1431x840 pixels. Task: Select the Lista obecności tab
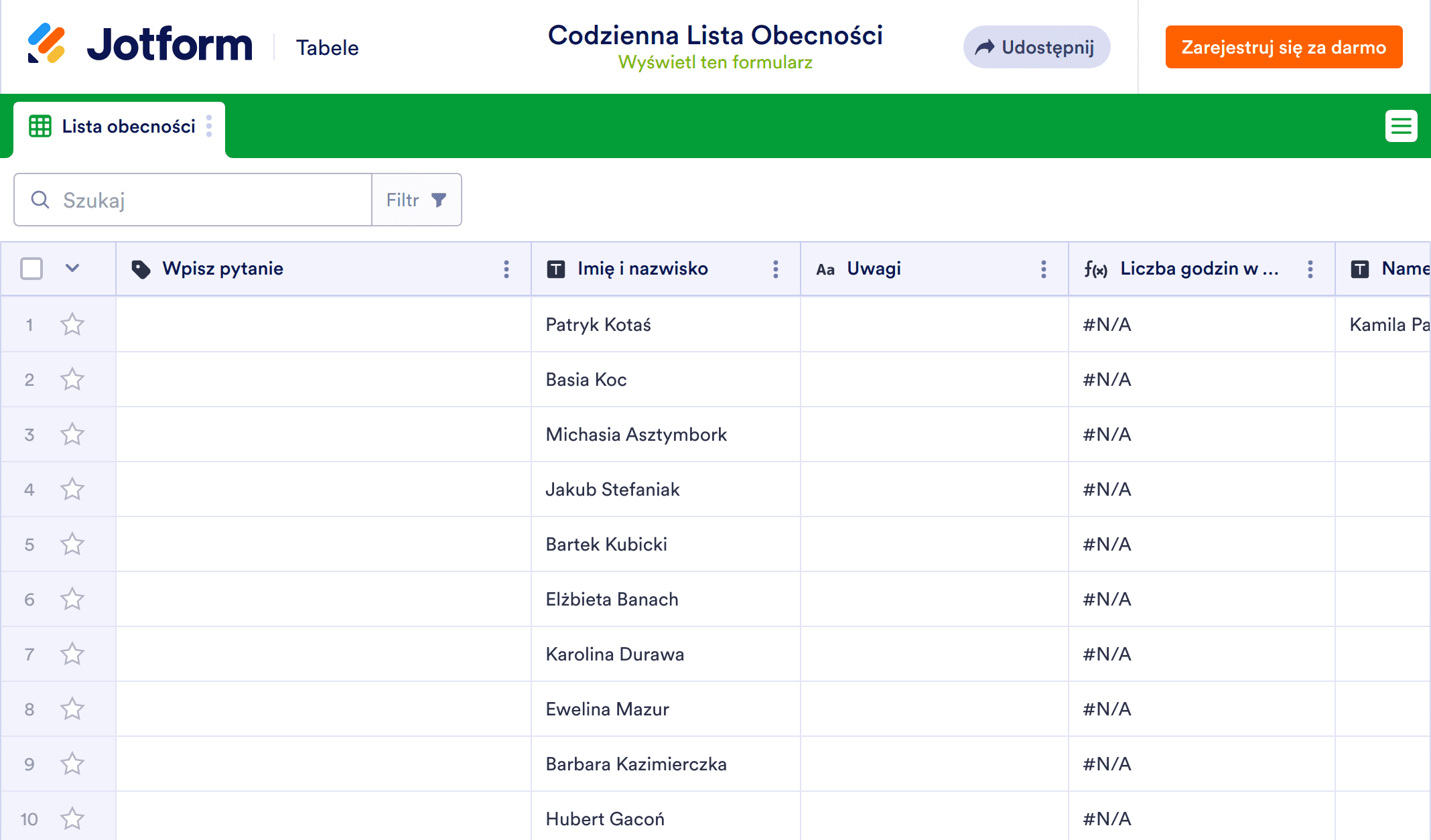pyautogui.click(x=127, y=127)
